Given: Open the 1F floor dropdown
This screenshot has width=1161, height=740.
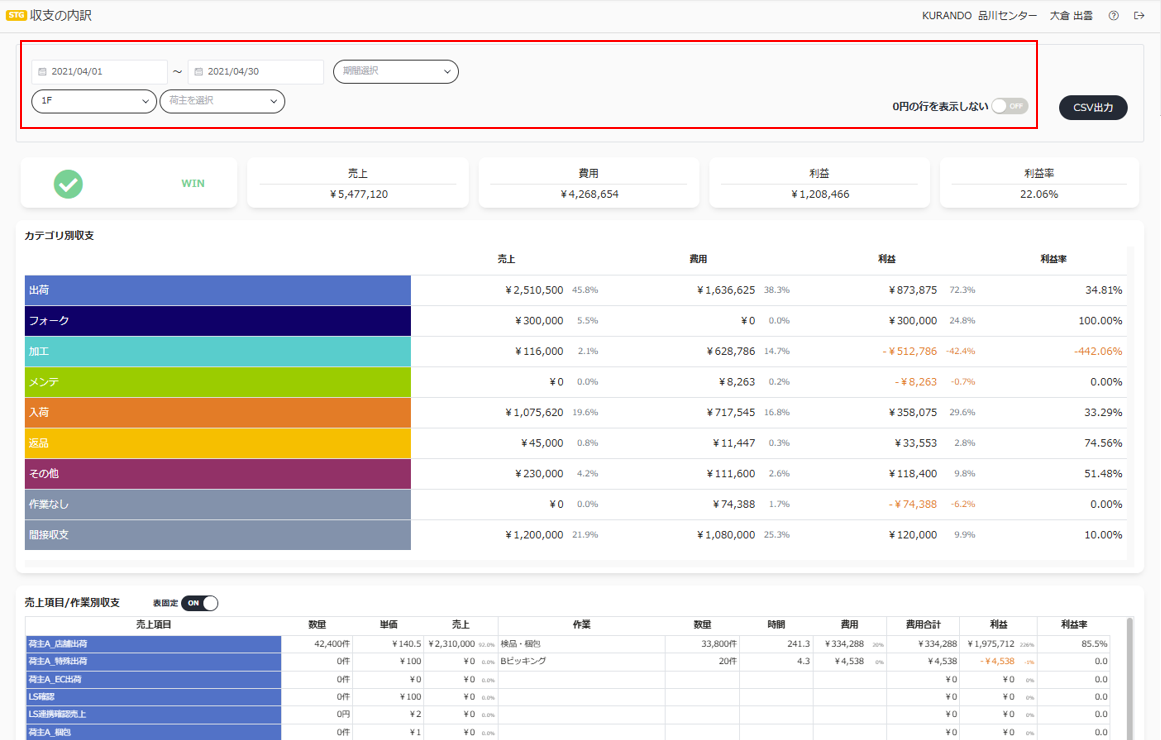Looking at the screenshot, I should pyautogui.click(x=94, y=101).
